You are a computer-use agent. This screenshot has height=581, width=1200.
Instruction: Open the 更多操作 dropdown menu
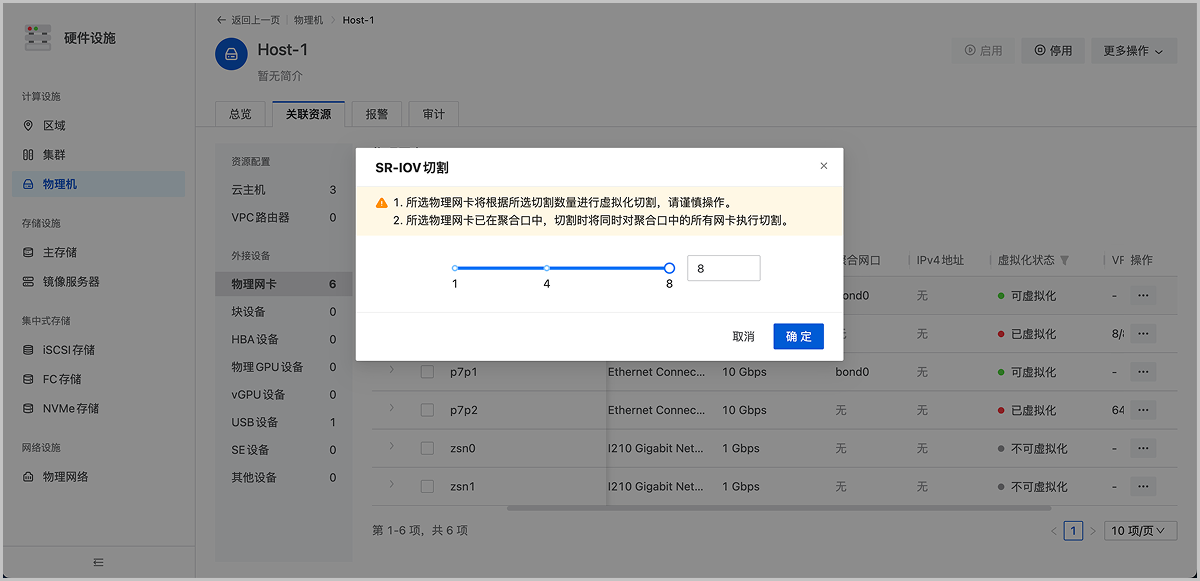click(x=1133, y=51)
